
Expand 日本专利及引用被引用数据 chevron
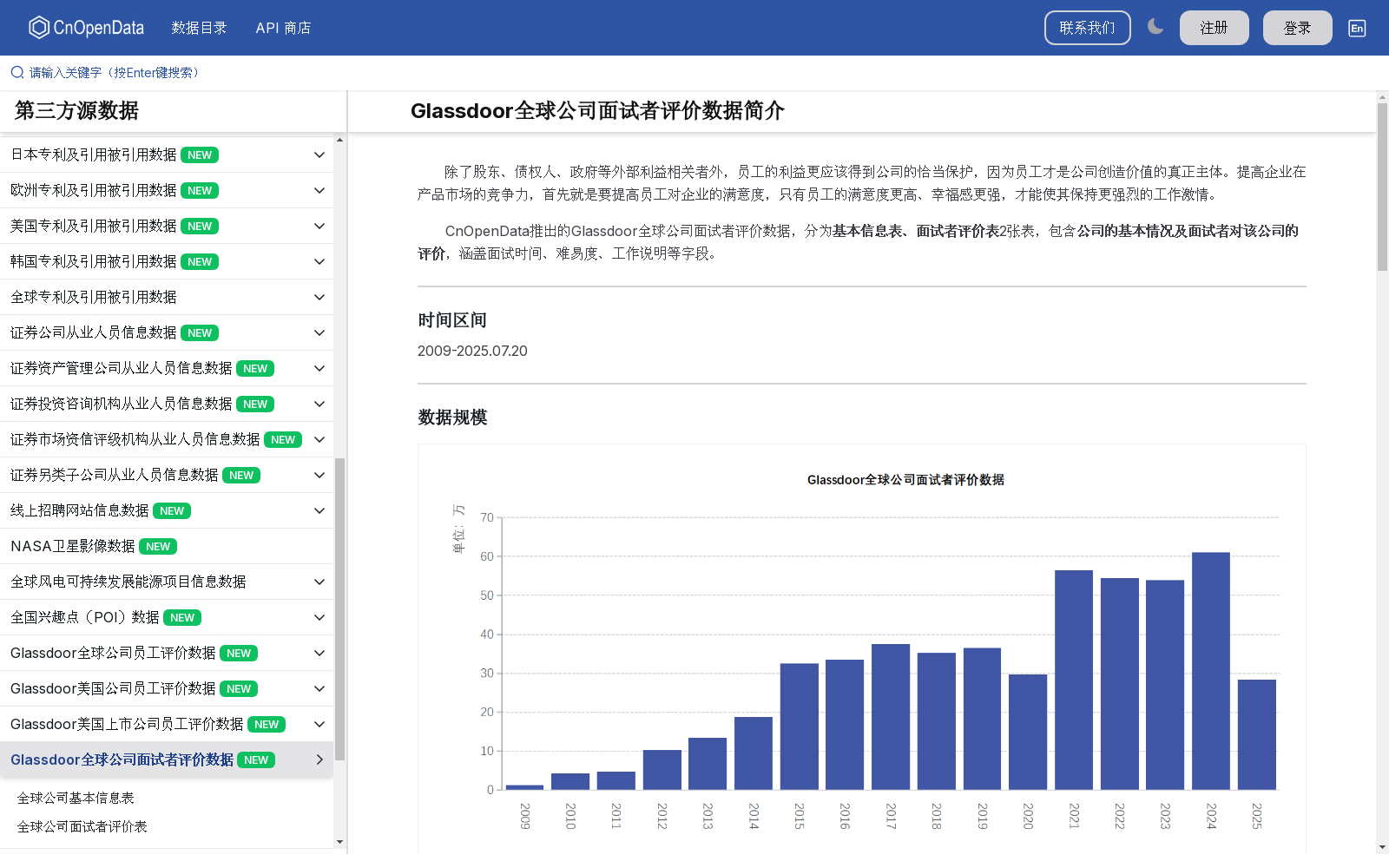pyautogui.click(x=319, y=155)
